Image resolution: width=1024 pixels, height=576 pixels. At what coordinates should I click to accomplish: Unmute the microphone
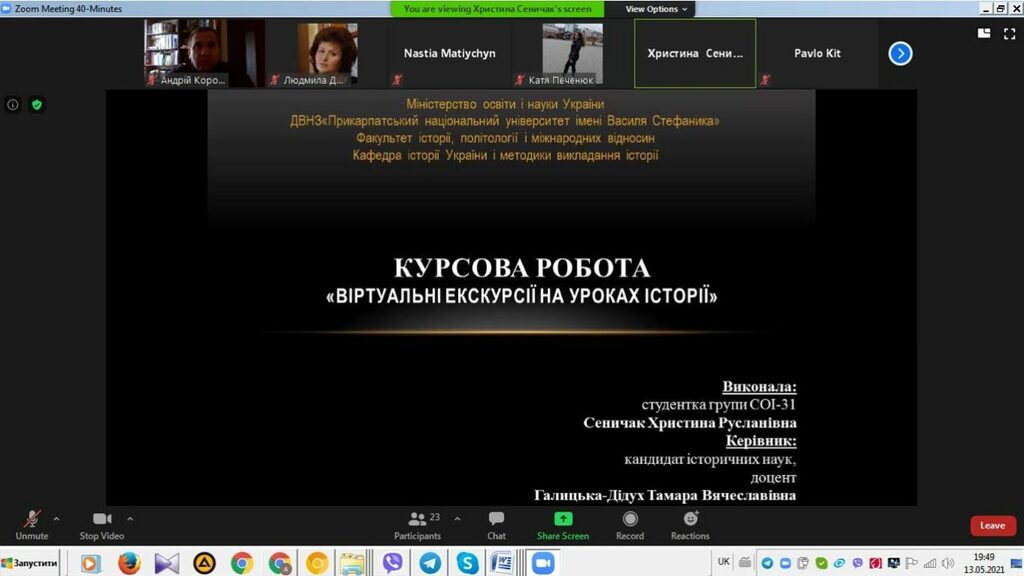pos(32,523)
